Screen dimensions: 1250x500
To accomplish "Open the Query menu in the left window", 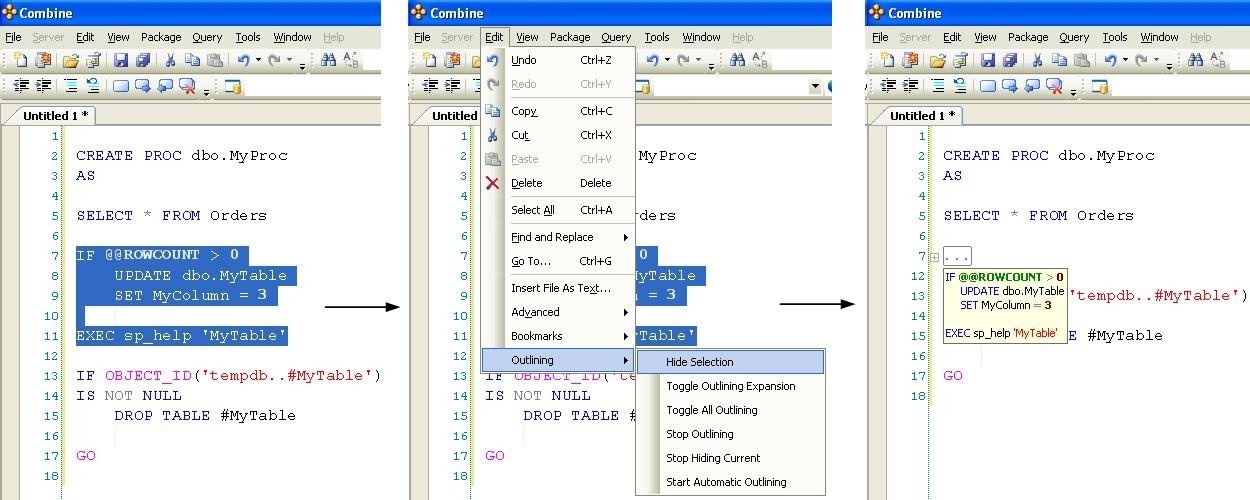I will [207, 38].
